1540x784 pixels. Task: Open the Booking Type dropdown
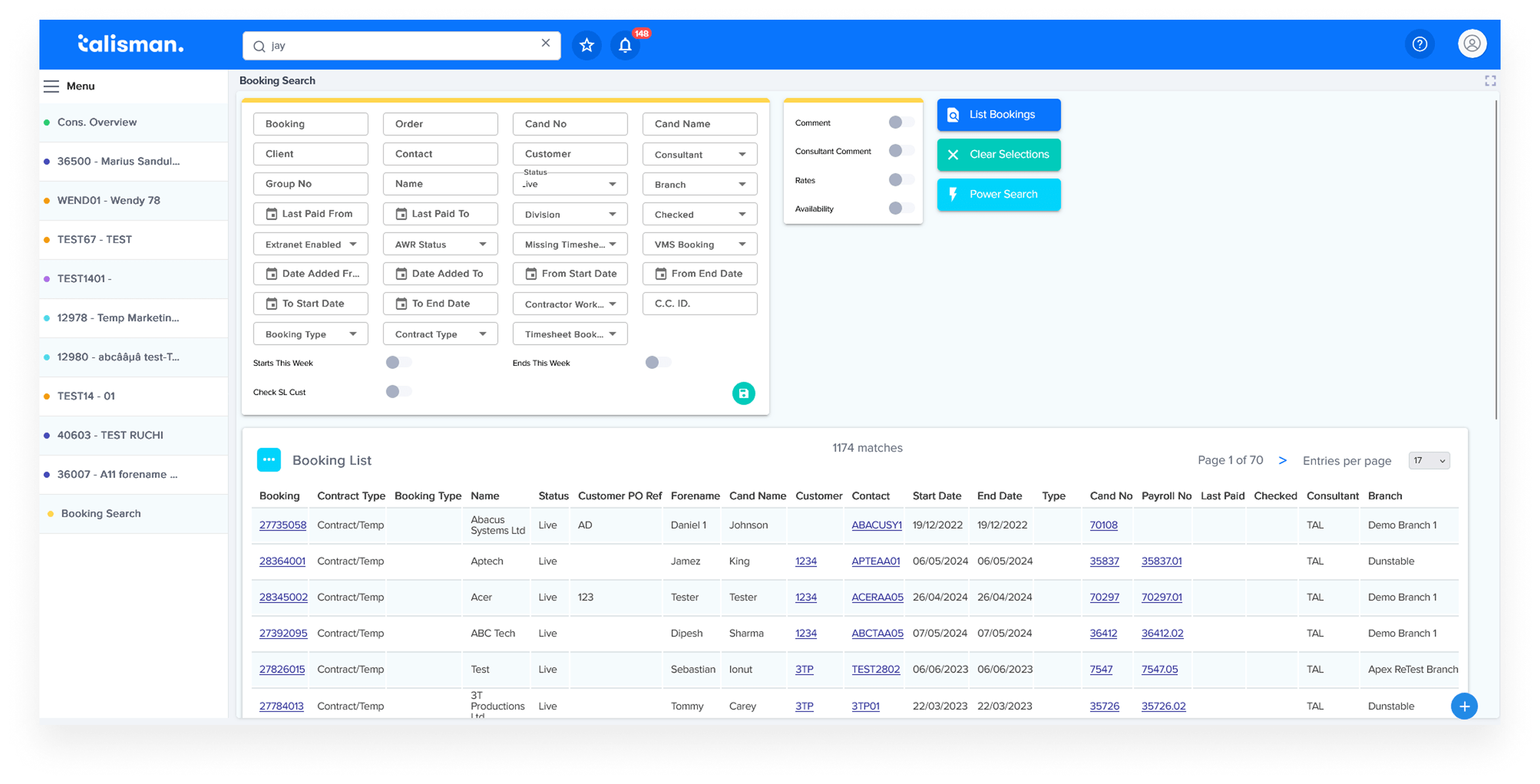pyautogui.click(x=310, y=334)
